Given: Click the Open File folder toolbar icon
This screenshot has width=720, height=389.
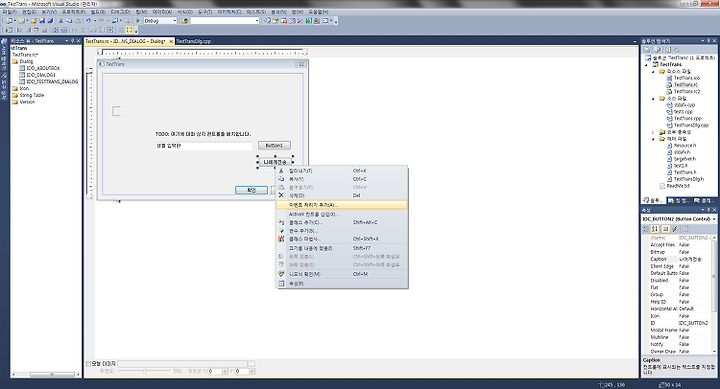Looking at the screenshot, I should click(x=34, y=21).
